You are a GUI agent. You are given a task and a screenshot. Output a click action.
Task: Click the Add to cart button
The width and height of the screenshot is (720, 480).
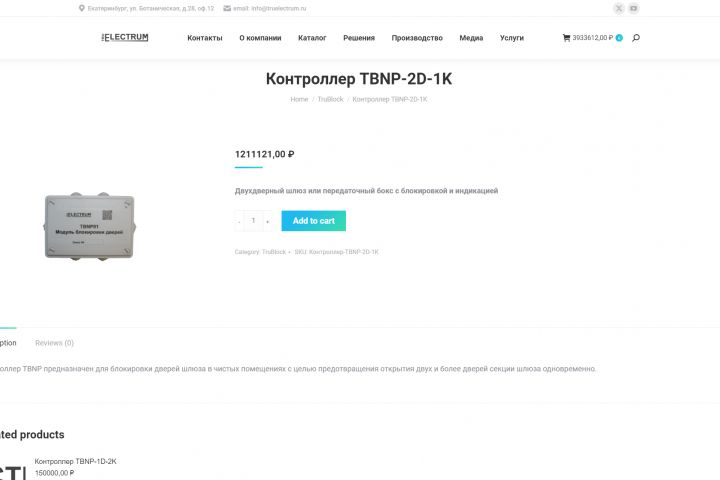pos(314,221)
